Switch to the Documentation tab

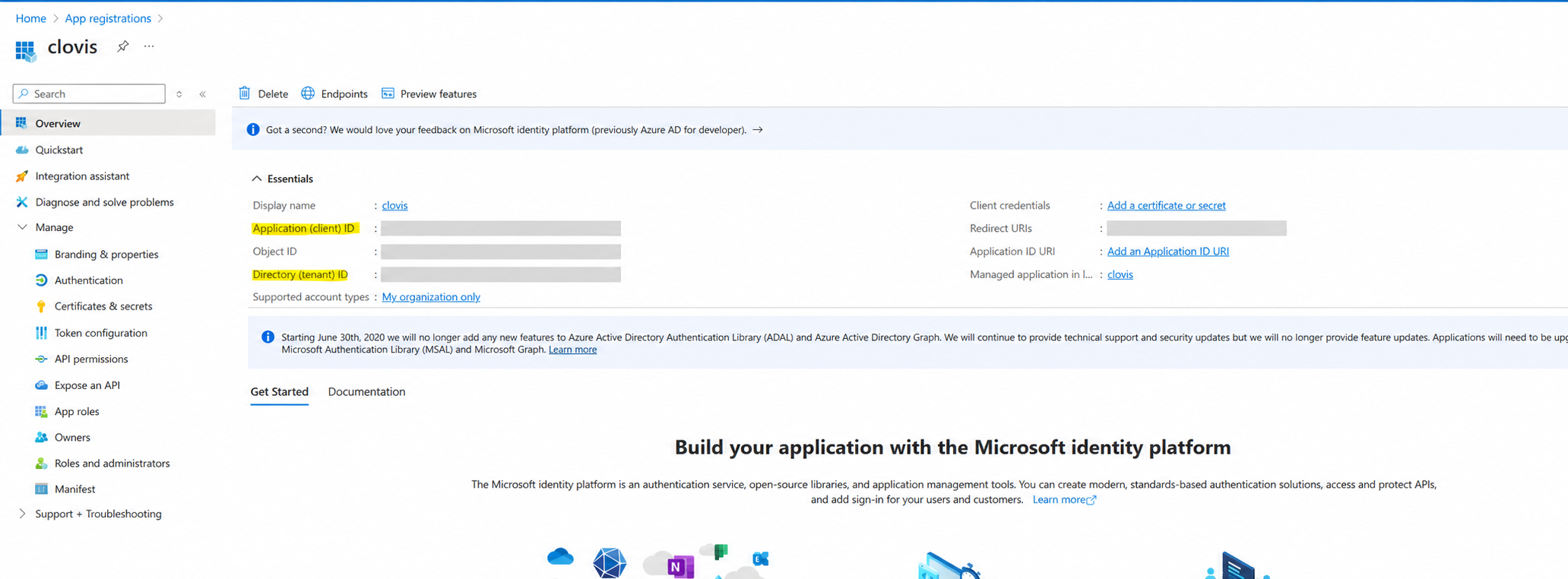tap(366, 391)
